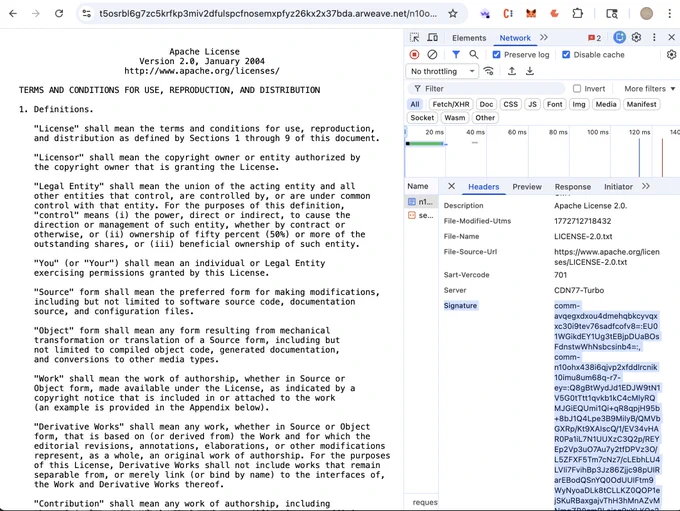680x511 pixels.
Task: Toggle the device toolbar emulation
Action: coord(432,38)
